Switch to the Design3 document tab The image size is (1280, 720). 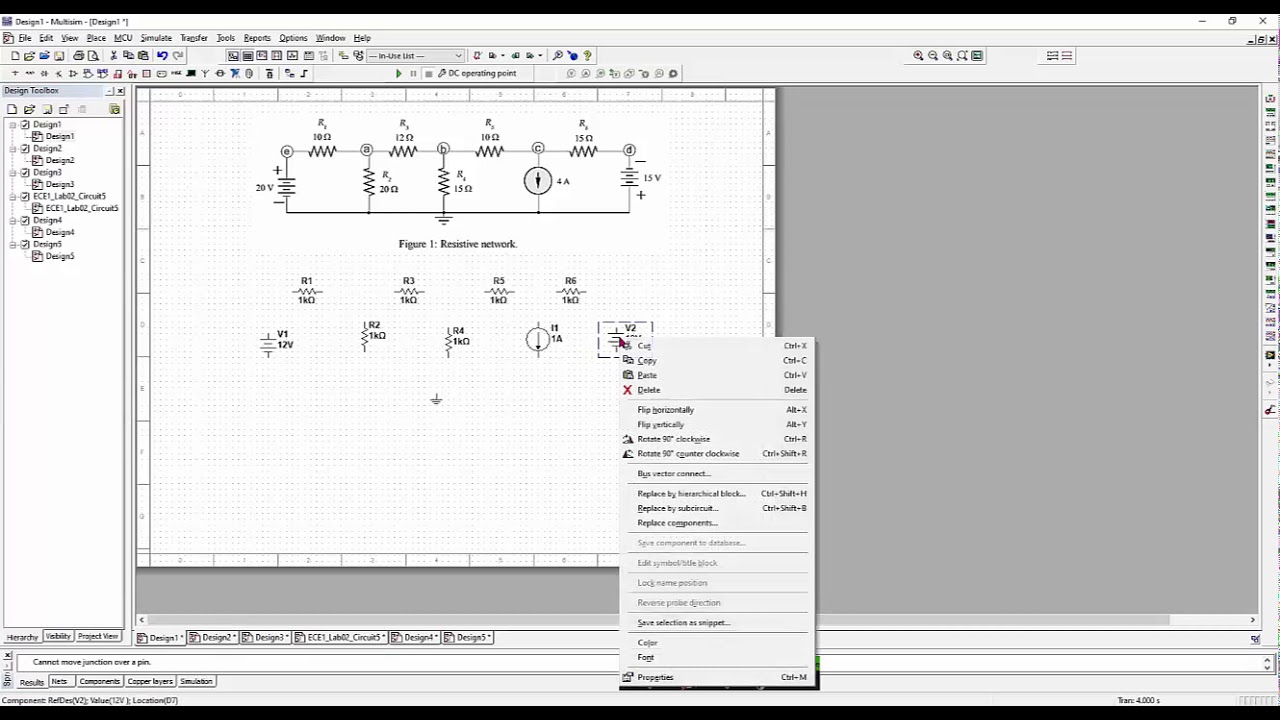(268, 638)
